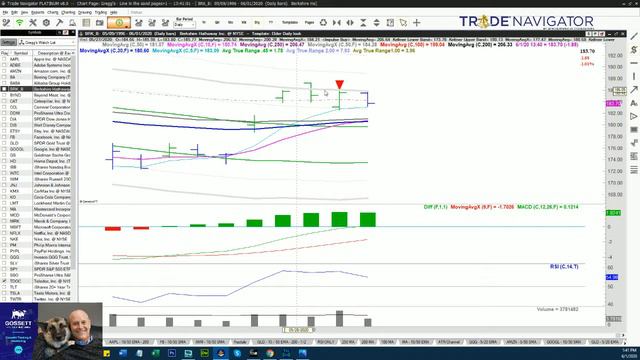Click the connection plug toolbar icon
The height and width of the screenshot is (360, 640).
click(6, 23)
